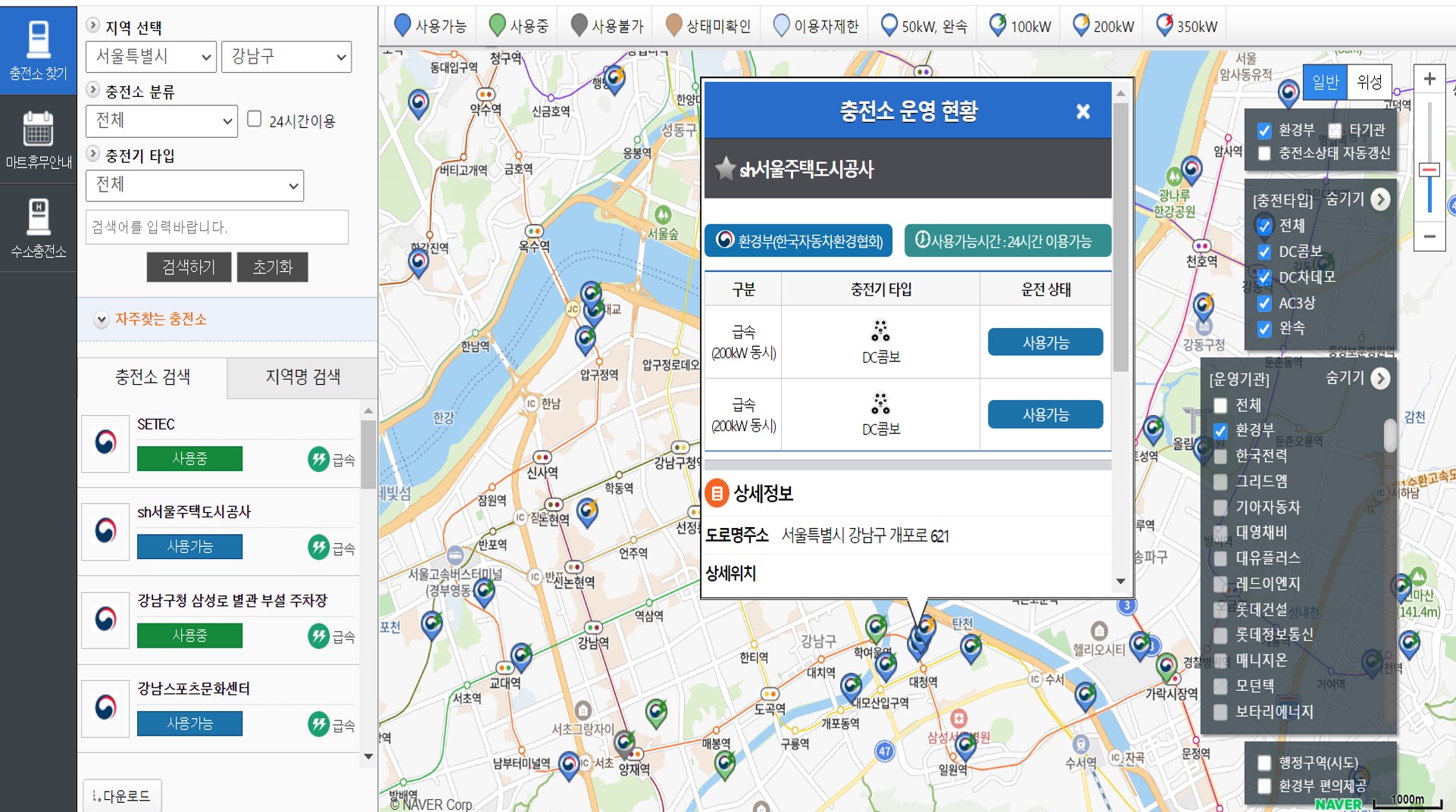
Task: Close the 충전소 운영 현황 popup
Action: [x=1083, y=111]
